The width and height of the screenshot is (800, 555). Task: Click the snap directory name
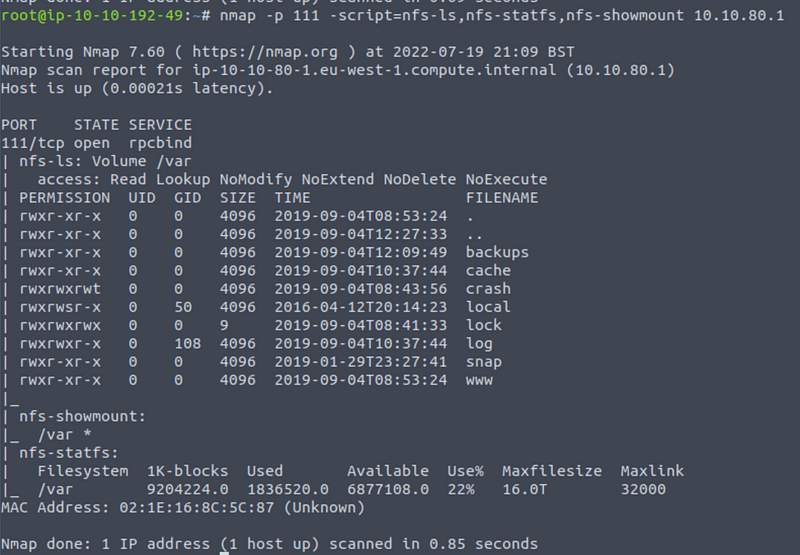(484, 362)
